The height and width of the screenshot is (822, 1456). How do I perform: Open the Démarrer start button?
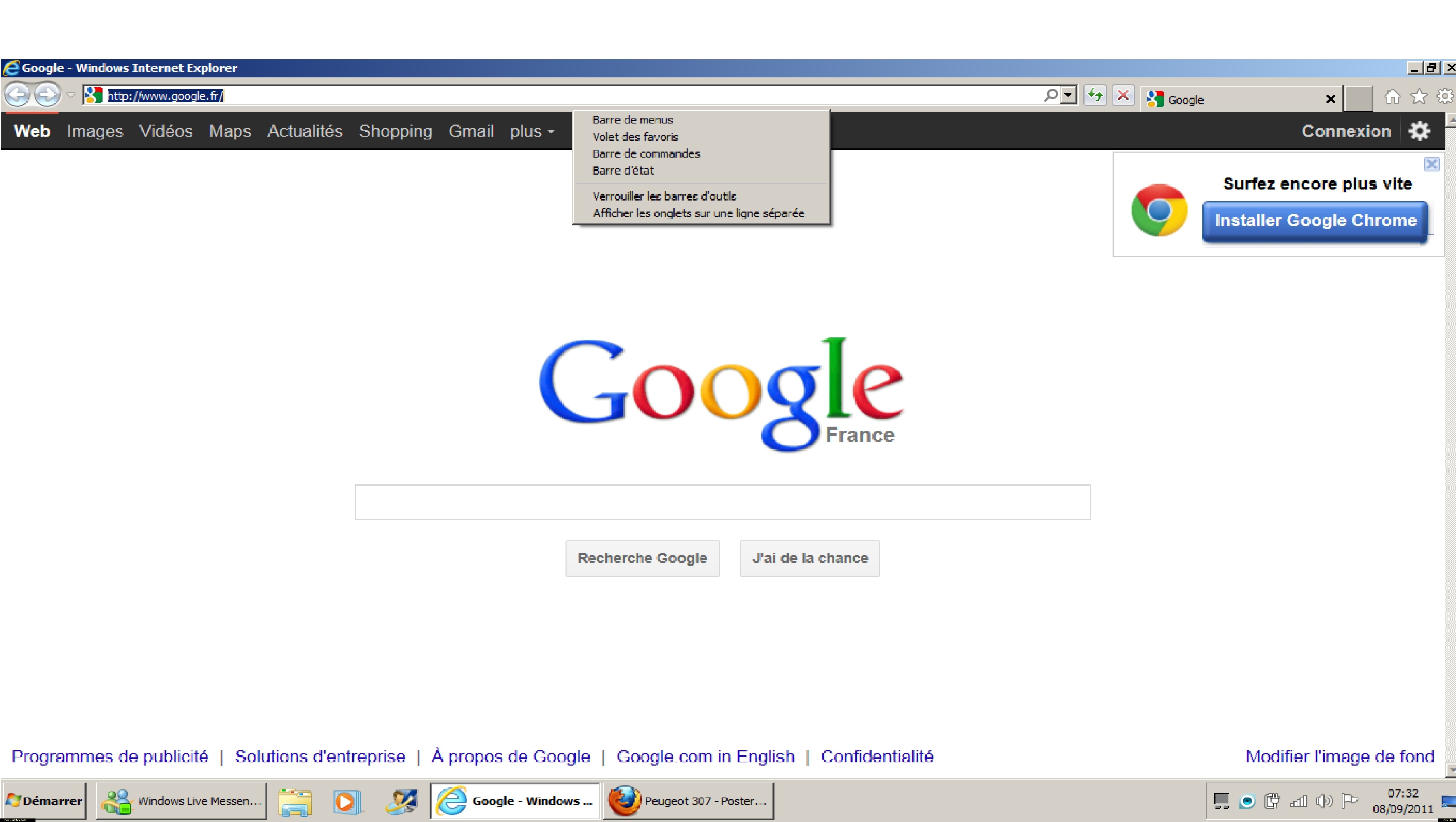coord(44,800)
